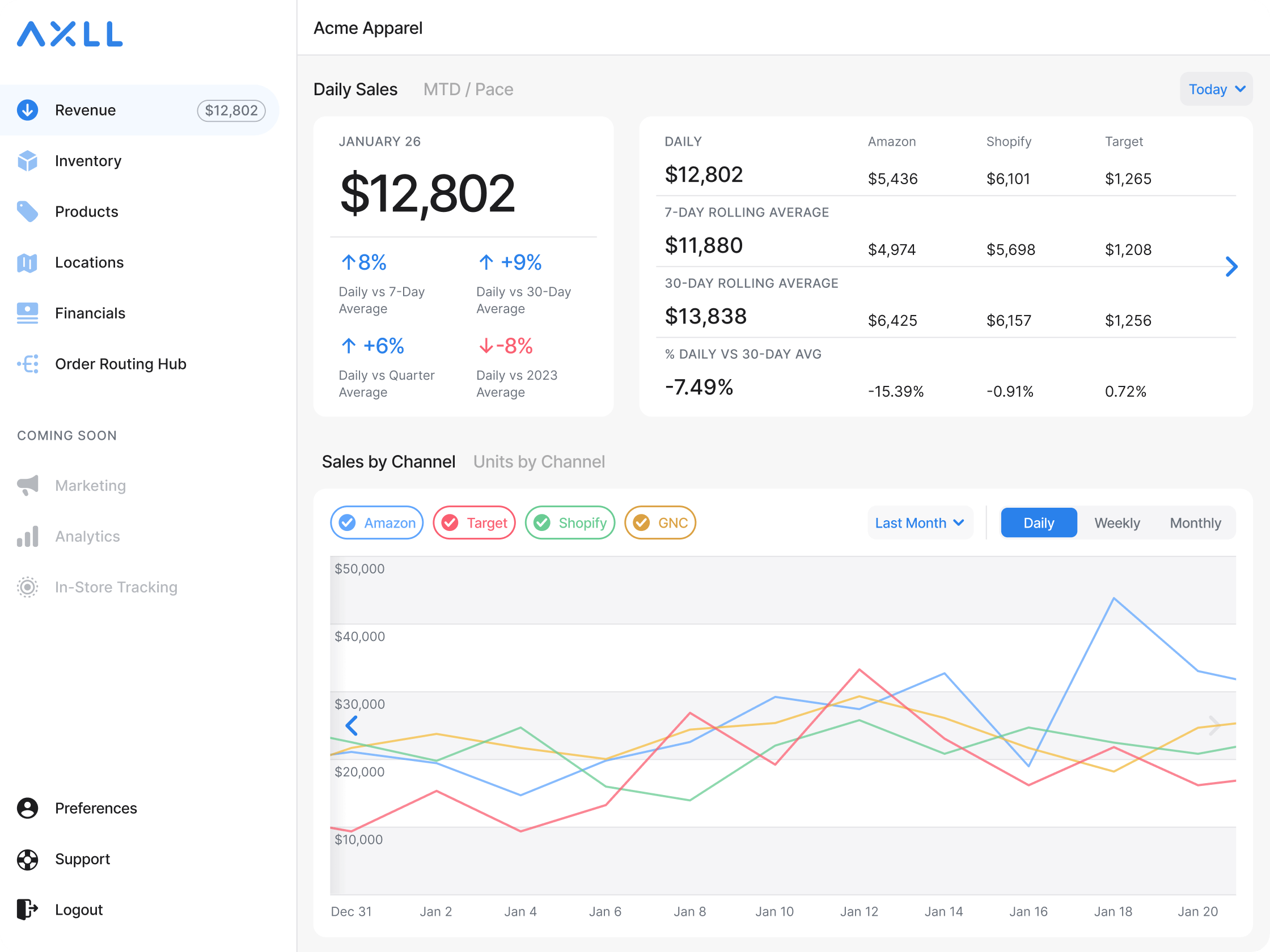Switch the chart to Weekly view

(1117, 523)
